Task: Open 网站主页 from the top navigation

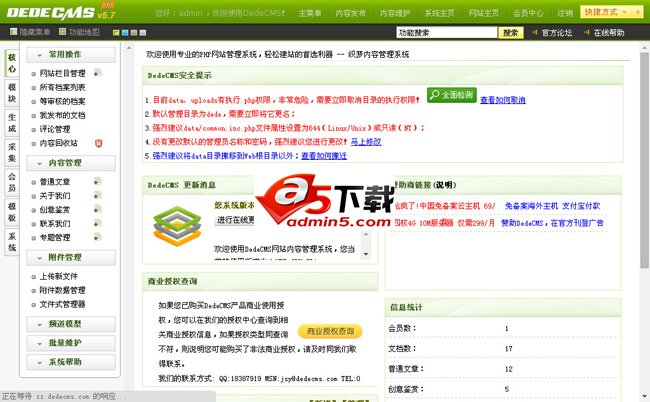Action: pyautogui.click(x=484, y=13)
